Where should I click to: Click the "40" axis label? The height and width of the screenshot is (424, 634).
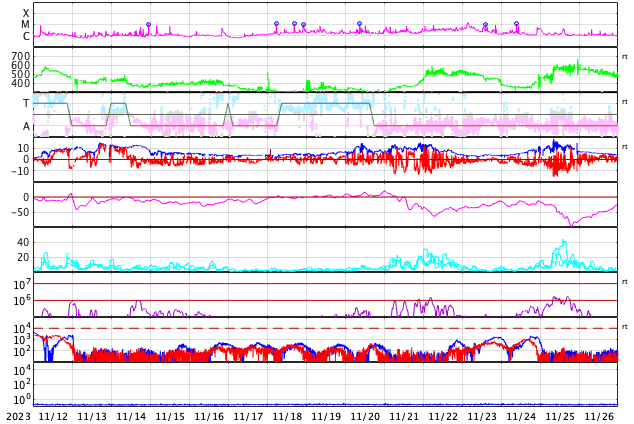click(23, 243)
